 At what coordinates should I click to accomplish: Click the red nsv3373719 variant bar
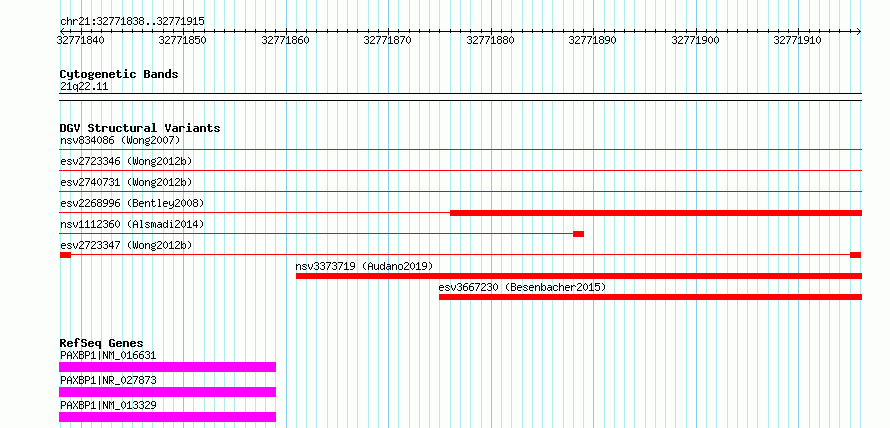click(579, 276)
